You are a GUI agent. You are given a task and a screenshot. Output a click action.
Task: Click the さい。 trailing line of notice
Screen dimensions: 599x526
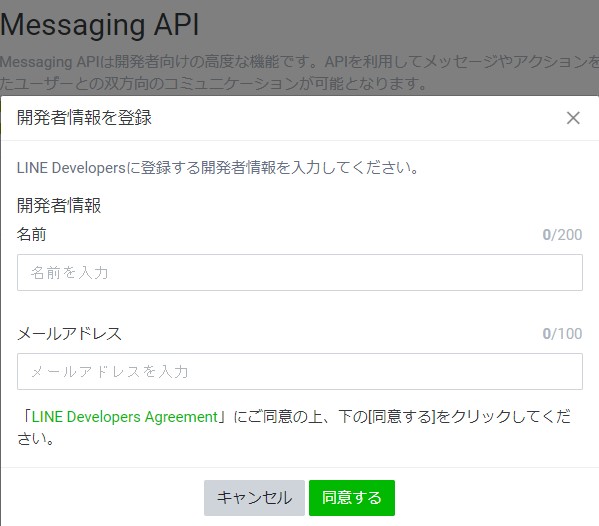[x=36, y=439]
